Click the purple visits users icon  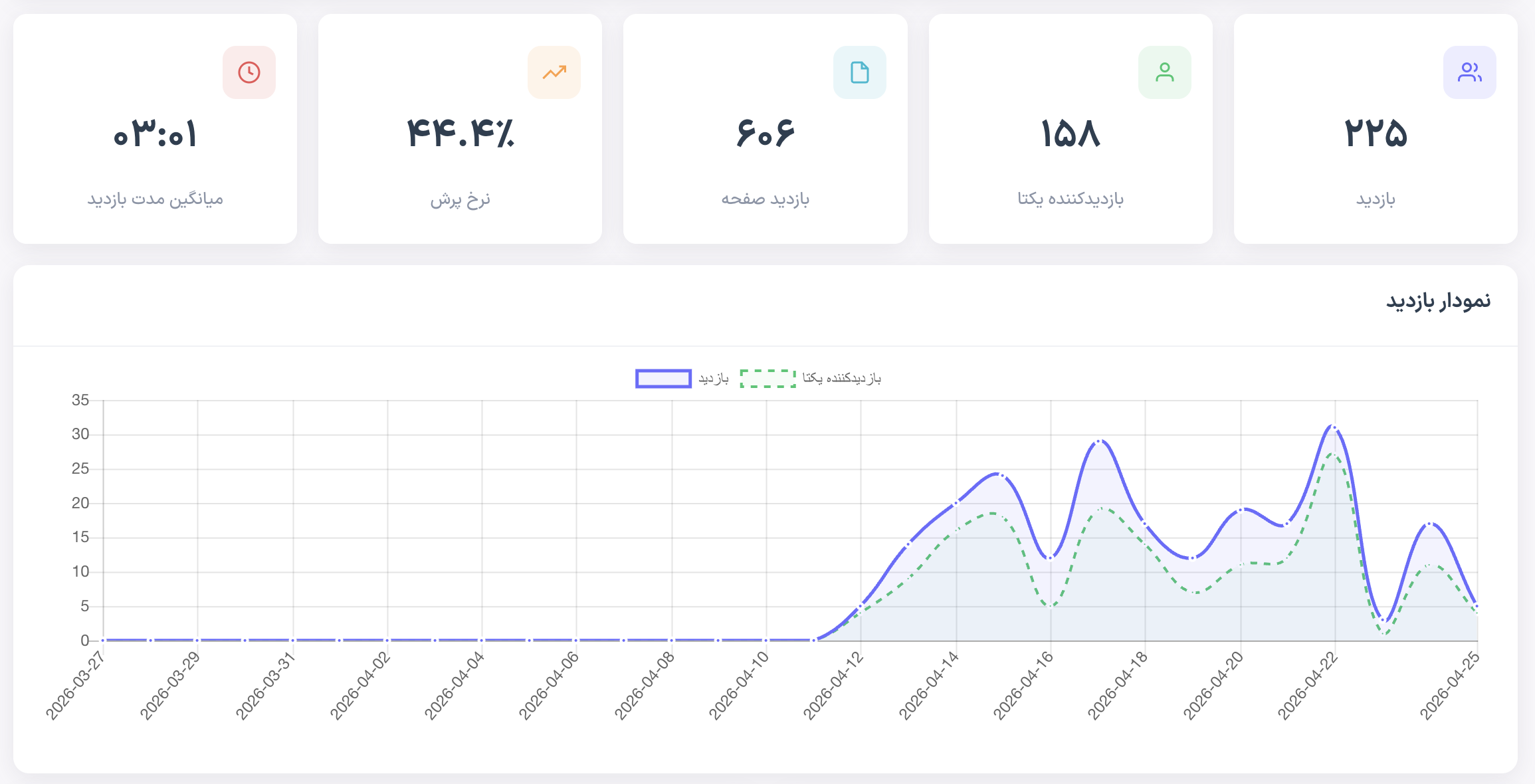point(1470,72)
